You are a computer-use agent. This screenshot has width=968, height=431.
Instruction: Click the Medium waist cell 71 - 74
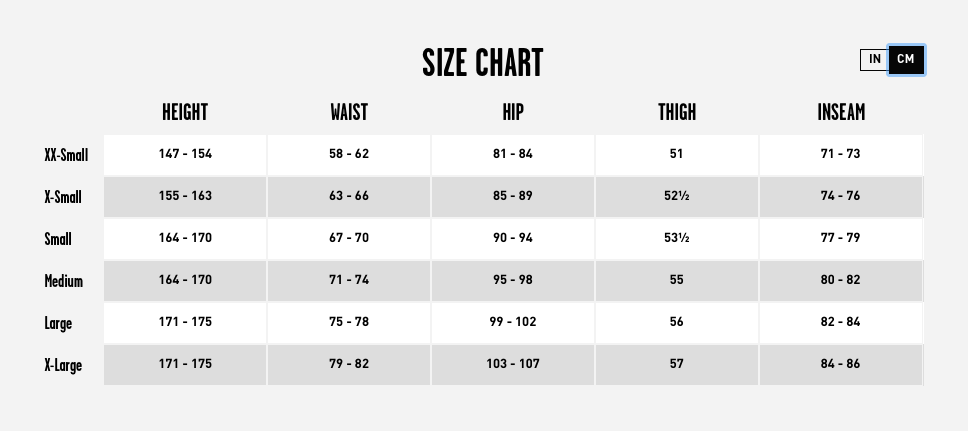coord(349,280)
